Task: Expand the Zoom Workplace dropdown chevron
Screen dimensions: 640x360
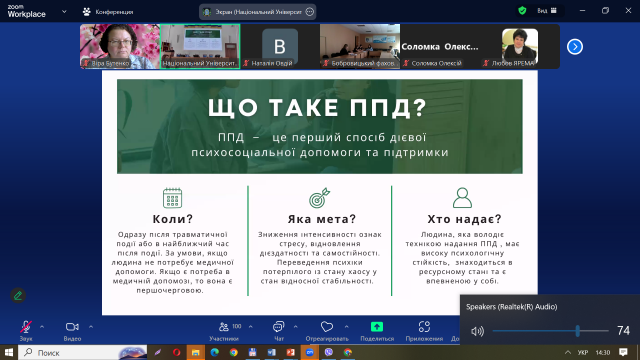Action: 64,12
